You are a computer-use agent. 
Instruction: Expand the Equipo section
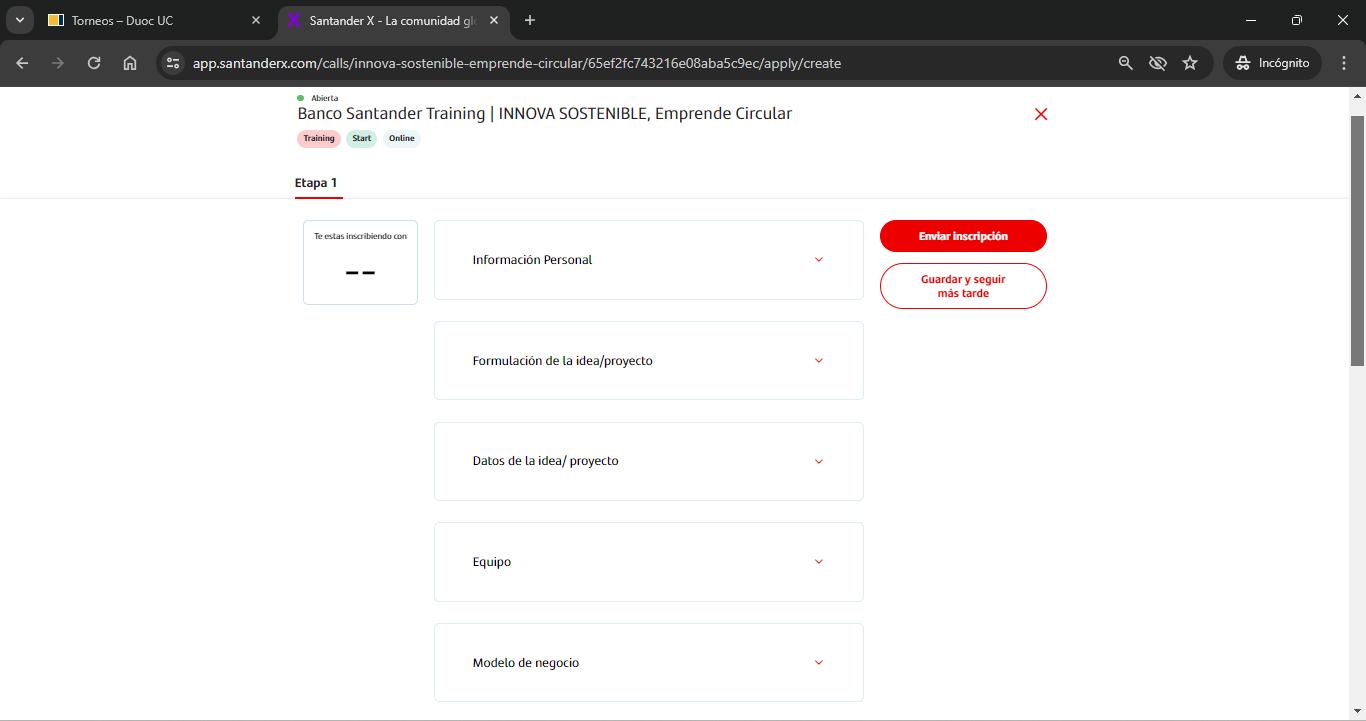pyautogui.click(x=648, y=562)
